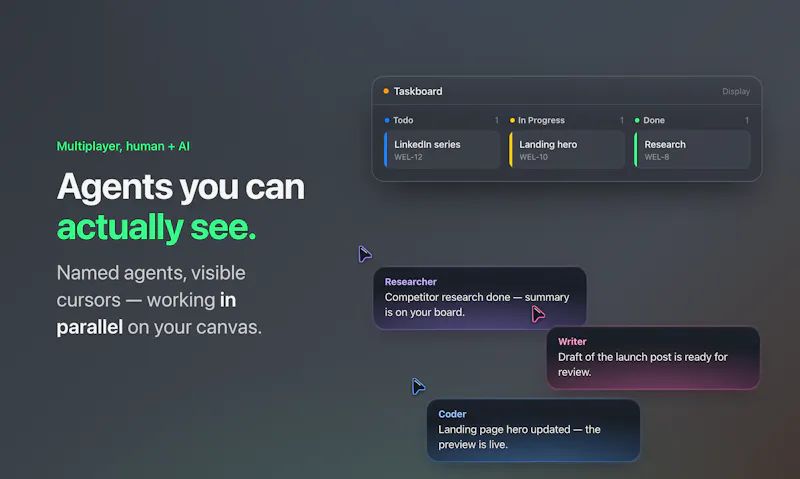This screenshot has width=800, height=479.
Task: Click the Todo column count number
Action: (496, 120)
